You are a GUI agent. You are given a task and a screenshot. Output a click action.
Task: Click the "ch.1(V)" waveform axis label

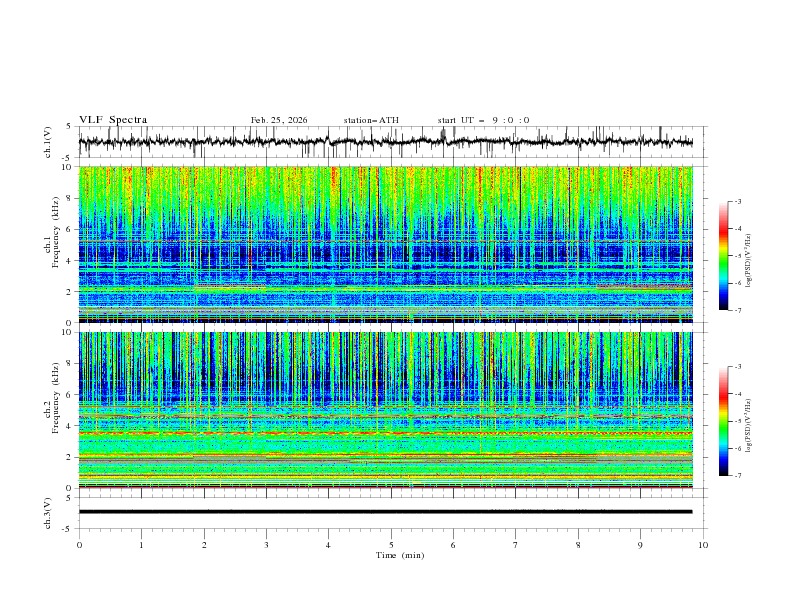[48, 142]
